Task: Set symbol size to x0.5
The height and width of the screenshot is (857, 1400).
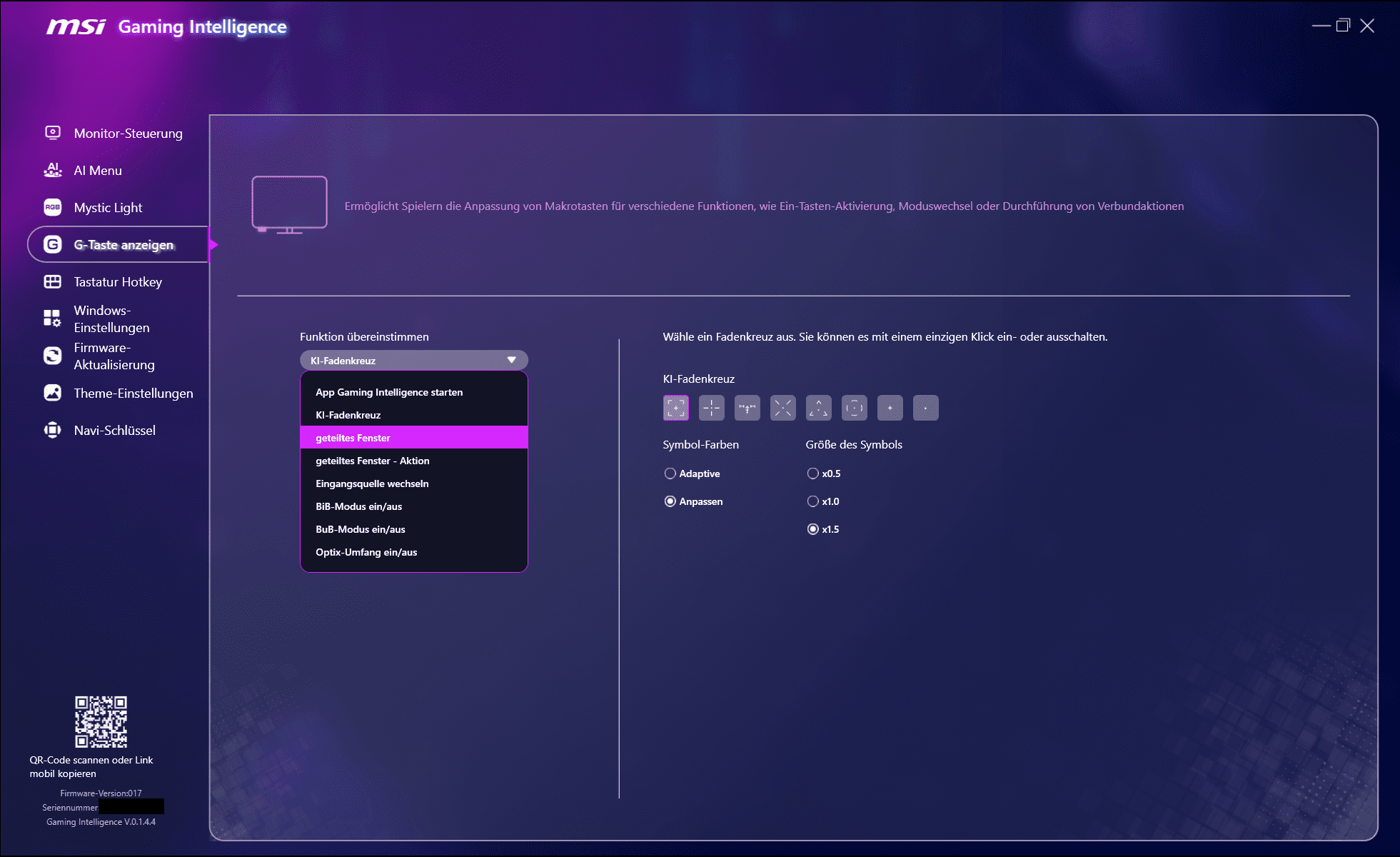Action: (x=812, y=473)
